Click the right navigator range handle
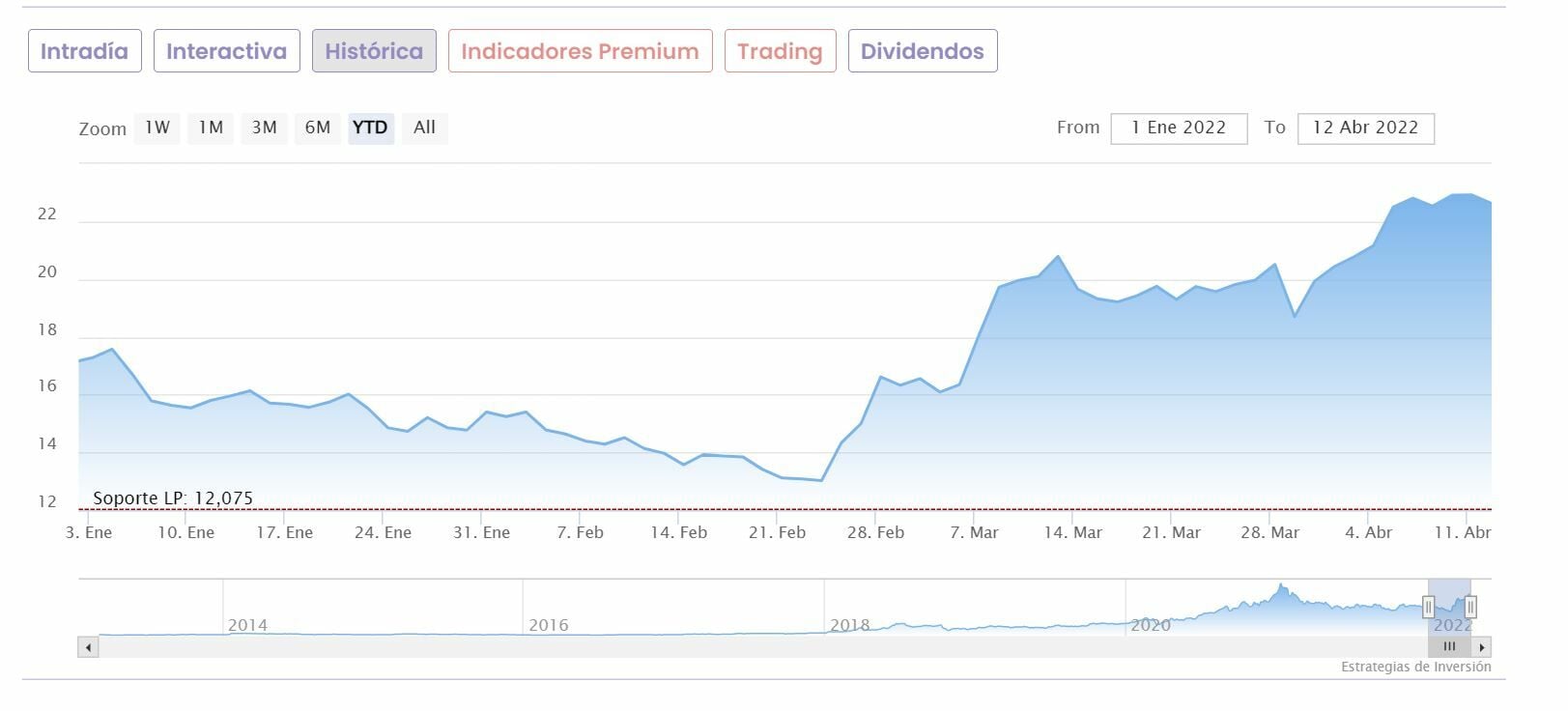 (1470, 607)
